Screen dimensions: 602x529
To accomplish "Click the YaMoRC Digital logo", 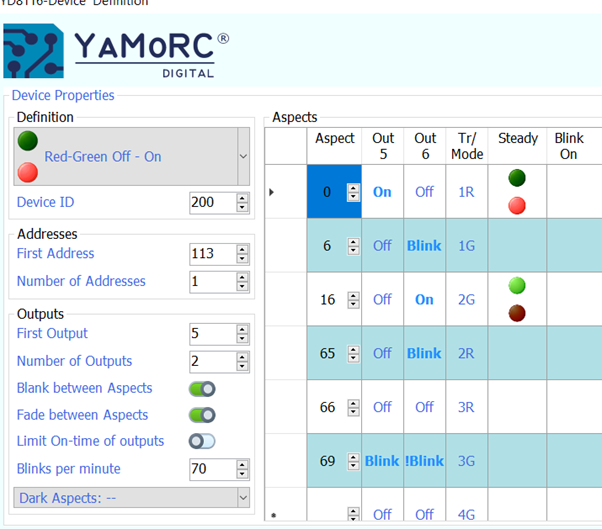I will (x=115, y=51).
